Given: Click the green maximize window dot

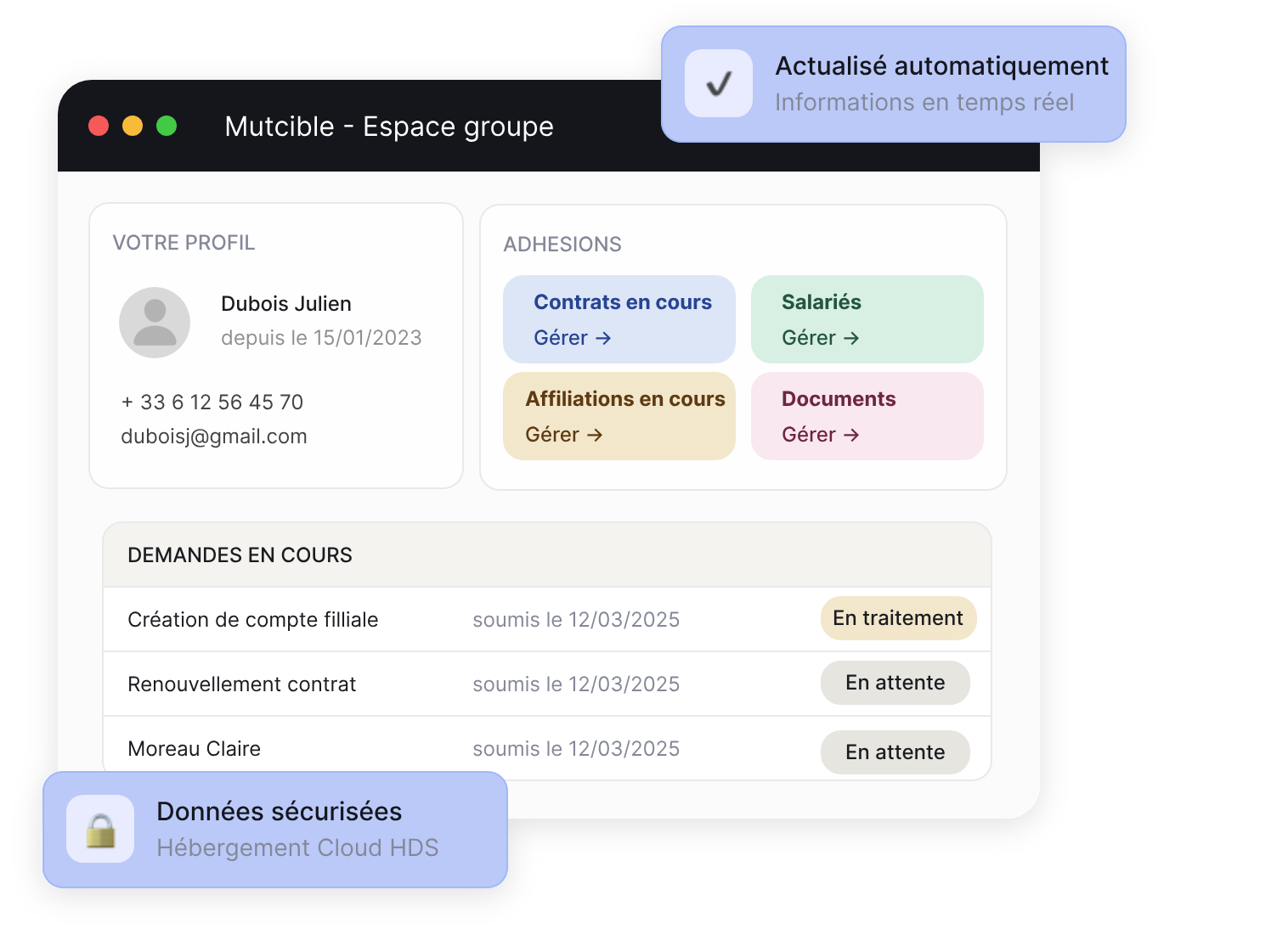Looking at the screenshot, I should click(167, 126).
